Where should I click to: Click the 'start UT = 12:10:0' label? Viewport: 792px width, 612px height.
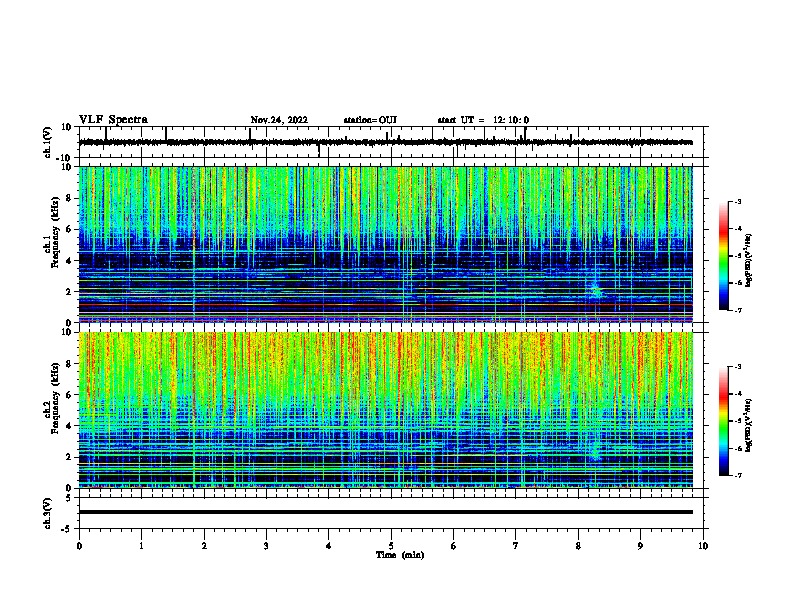coord(483,120)
